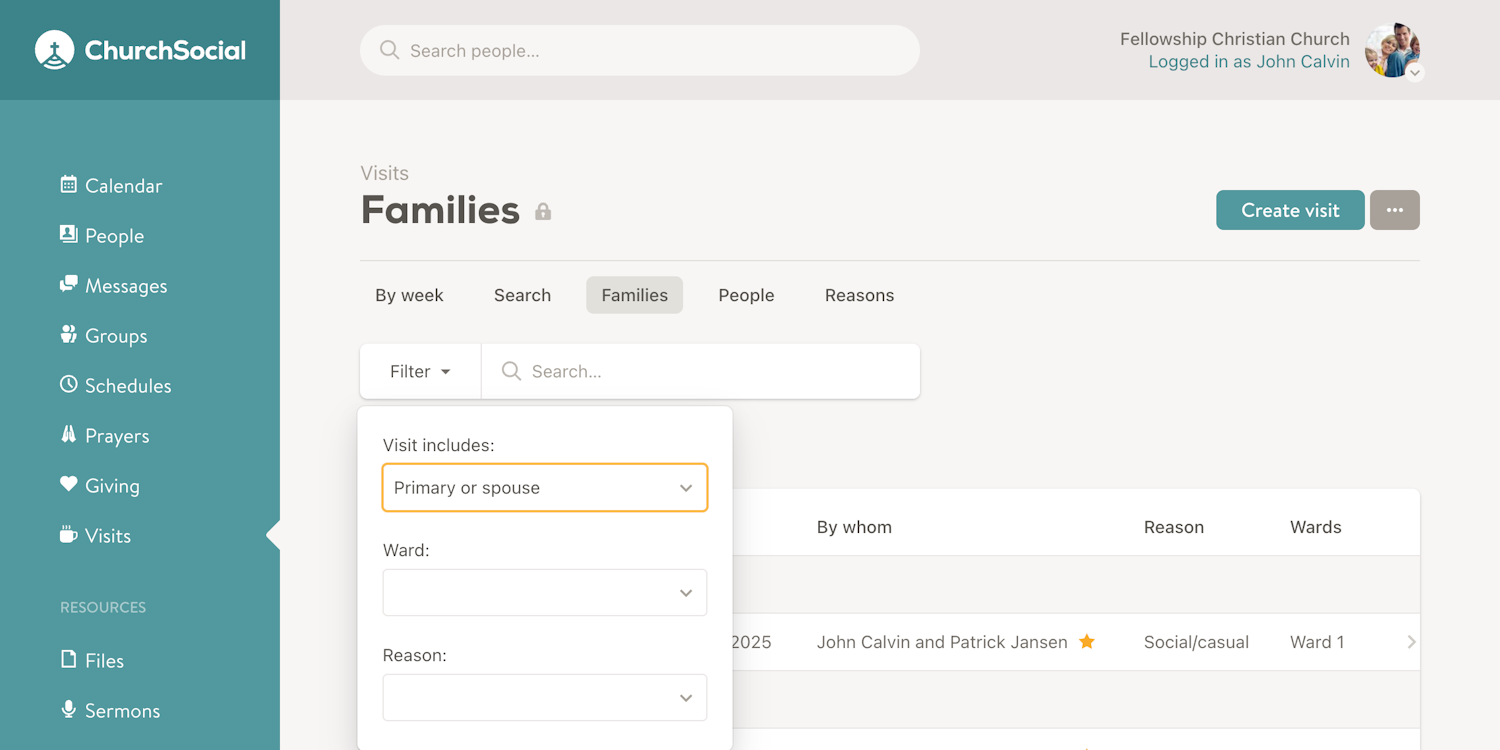Collapse the Filter dropdown panel
1500x750 pixels.
(x=419, y=370)
